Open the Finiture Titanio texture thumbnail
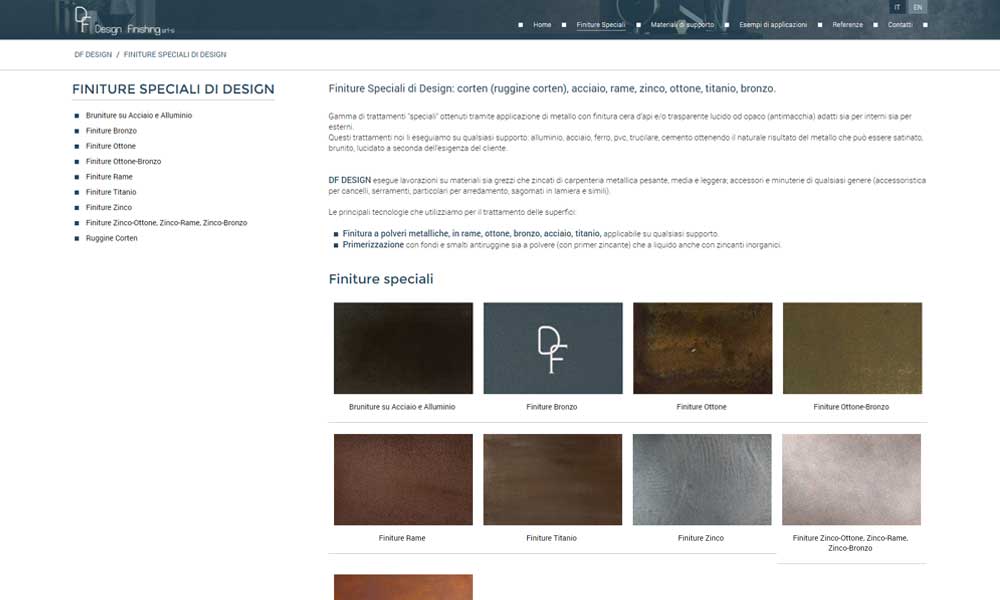This screenshot has height=600, width=1000. tap(553, 479)
